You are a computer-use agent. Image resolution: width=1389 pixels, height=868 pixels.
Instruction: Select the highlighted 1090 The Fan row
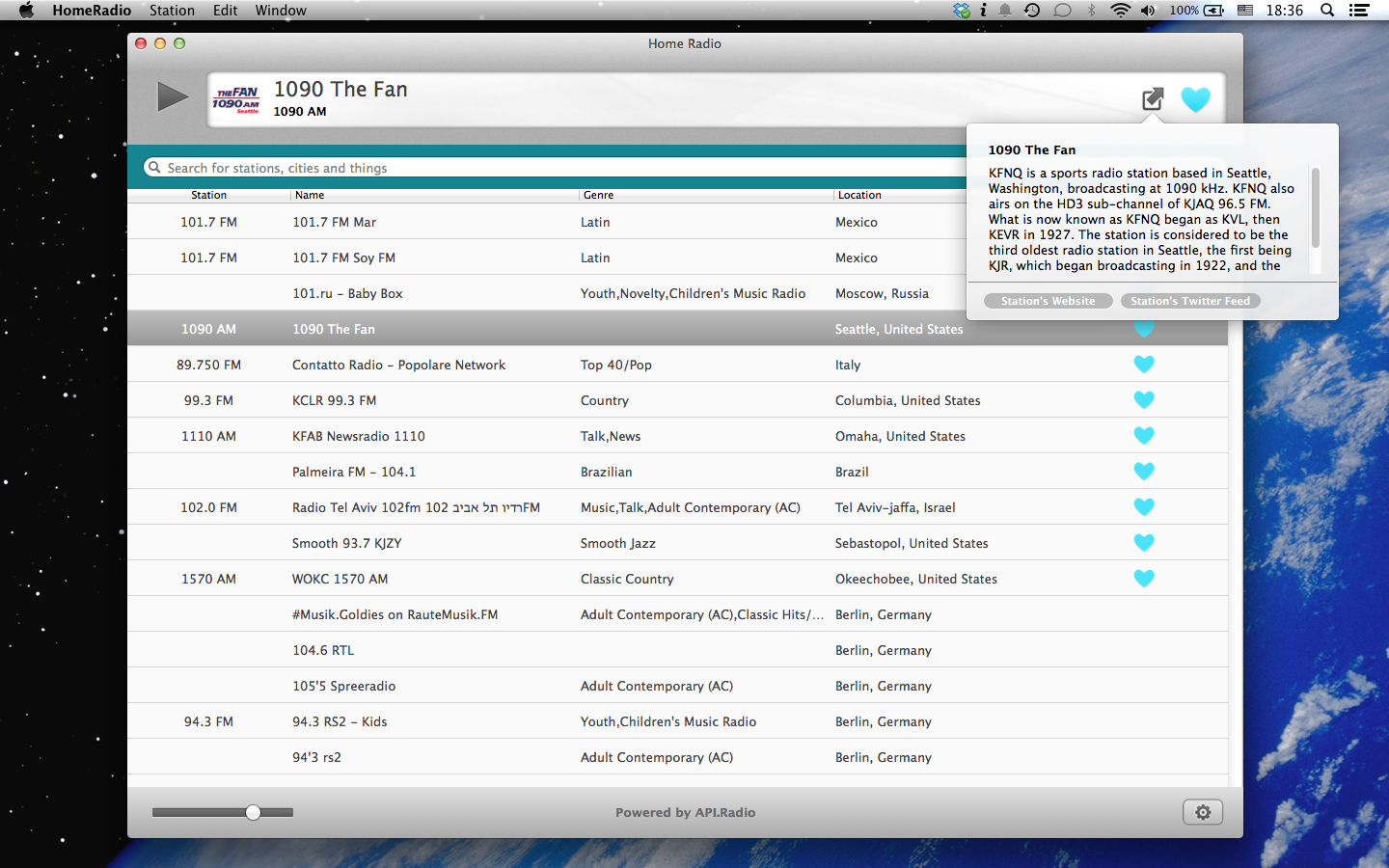pos(677,329)
